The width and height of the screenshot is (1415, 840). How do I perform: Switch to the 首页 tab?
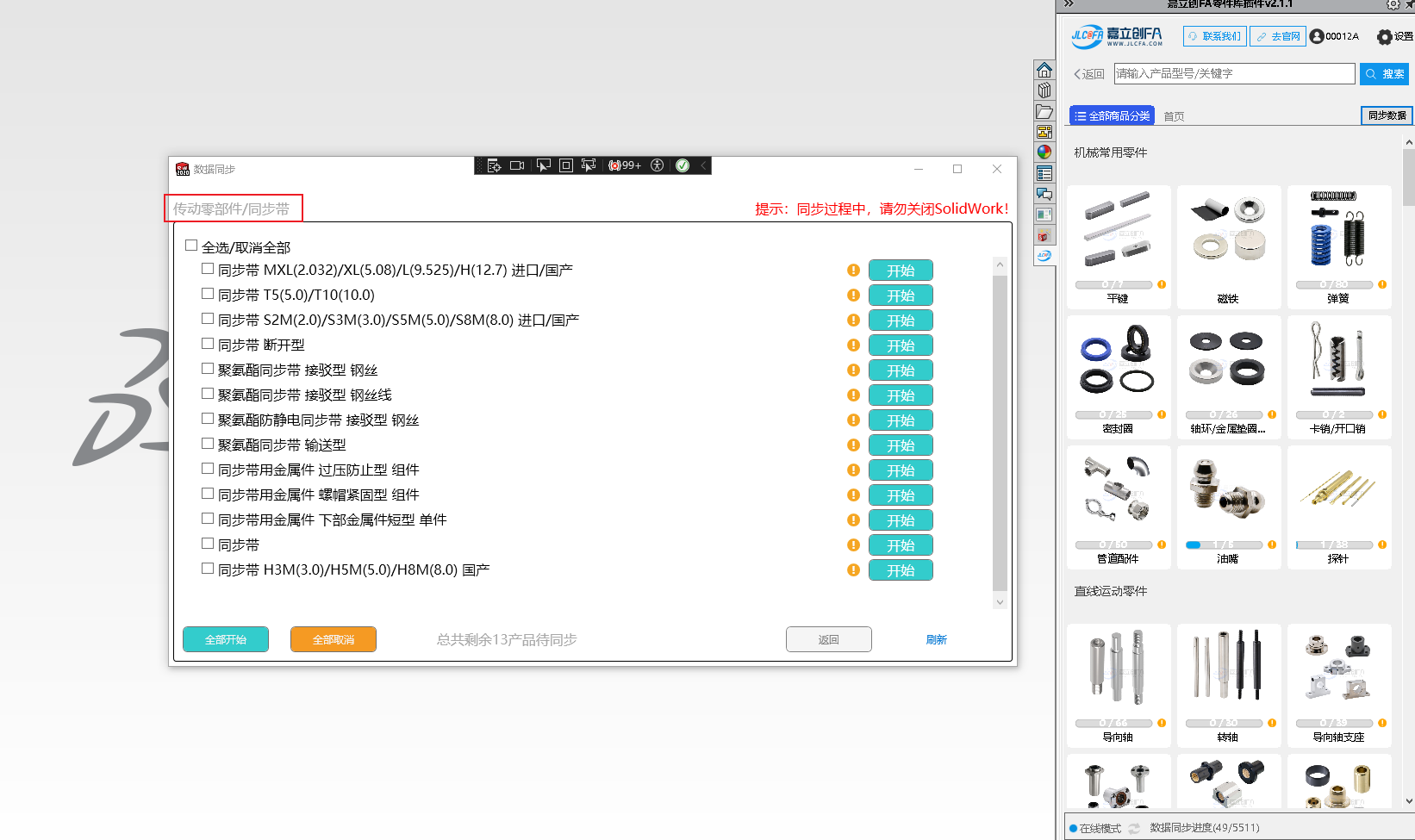coord(1174,116)
